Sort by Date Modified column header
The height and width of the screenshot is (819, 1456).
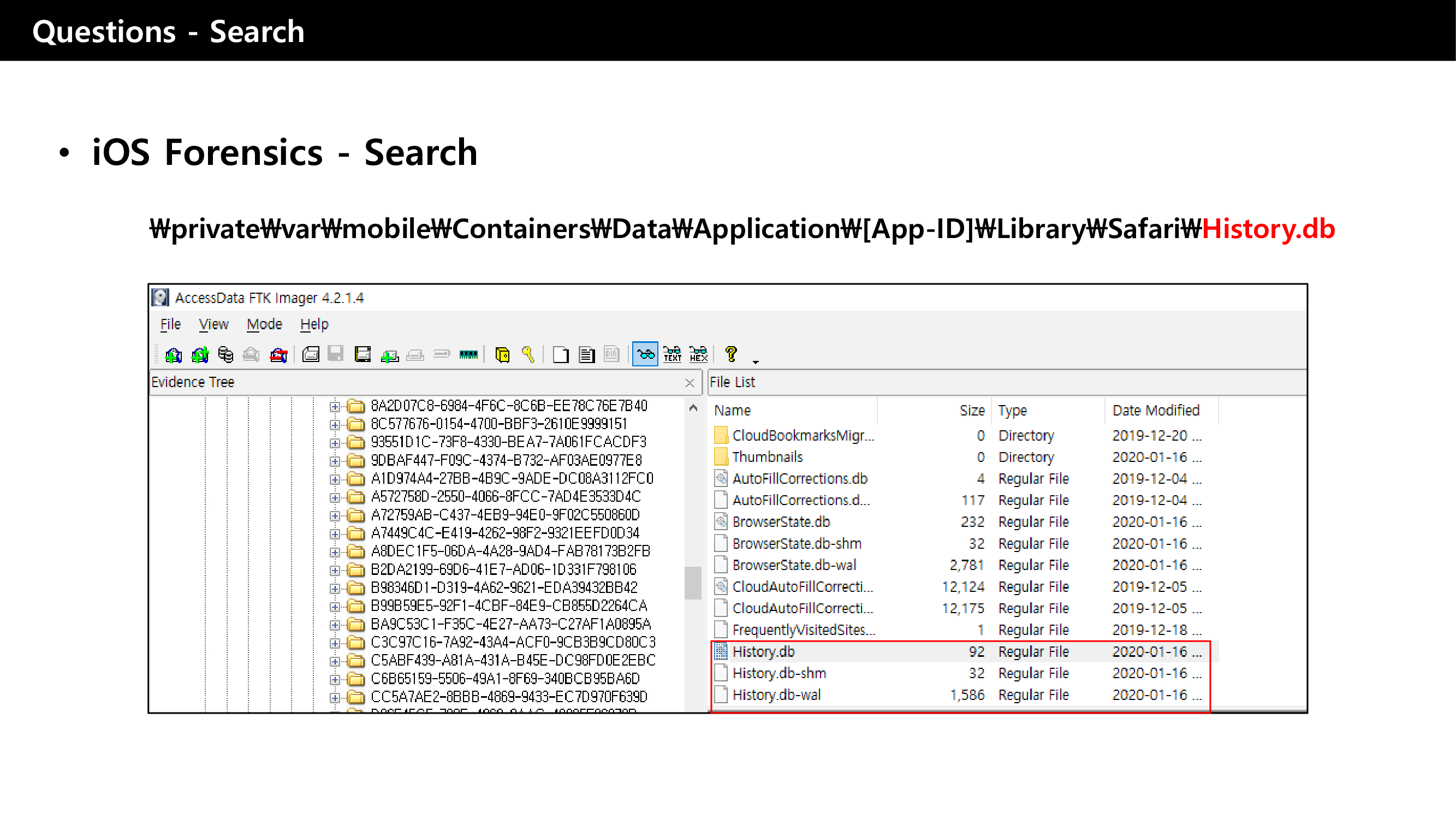point(1155,411)
